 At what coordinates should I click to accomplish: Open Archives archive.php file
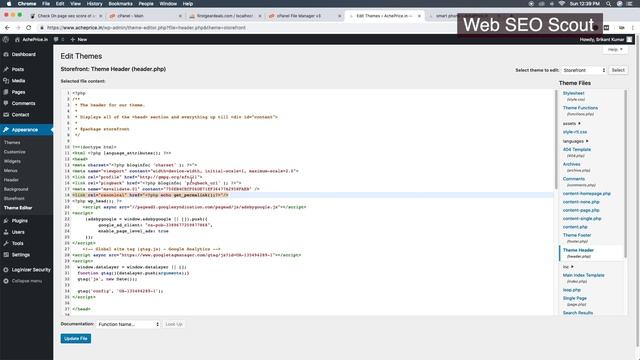pyautogui.click(x=571, y=164)
